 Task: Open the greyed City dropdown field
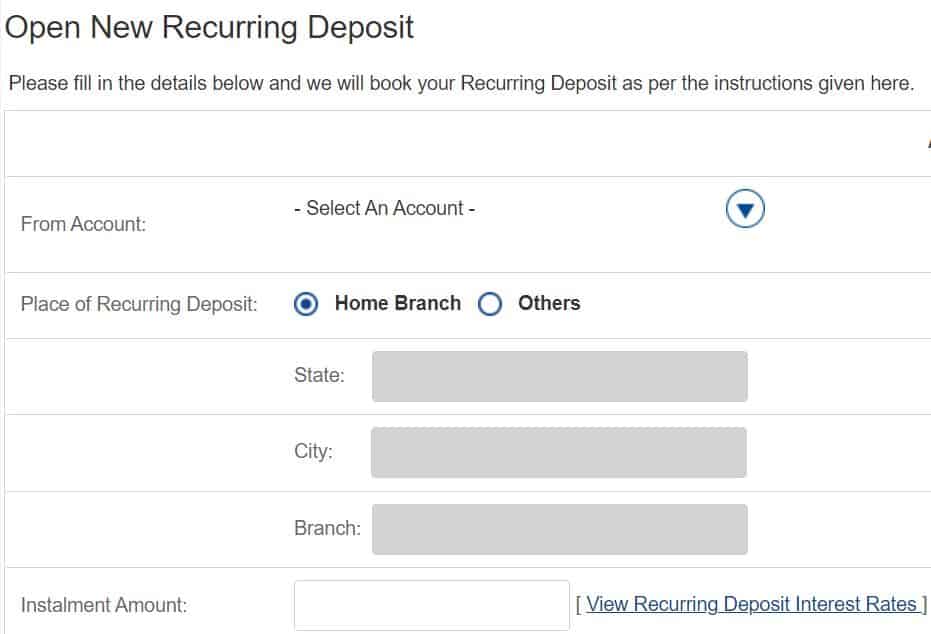pos(559,452)
